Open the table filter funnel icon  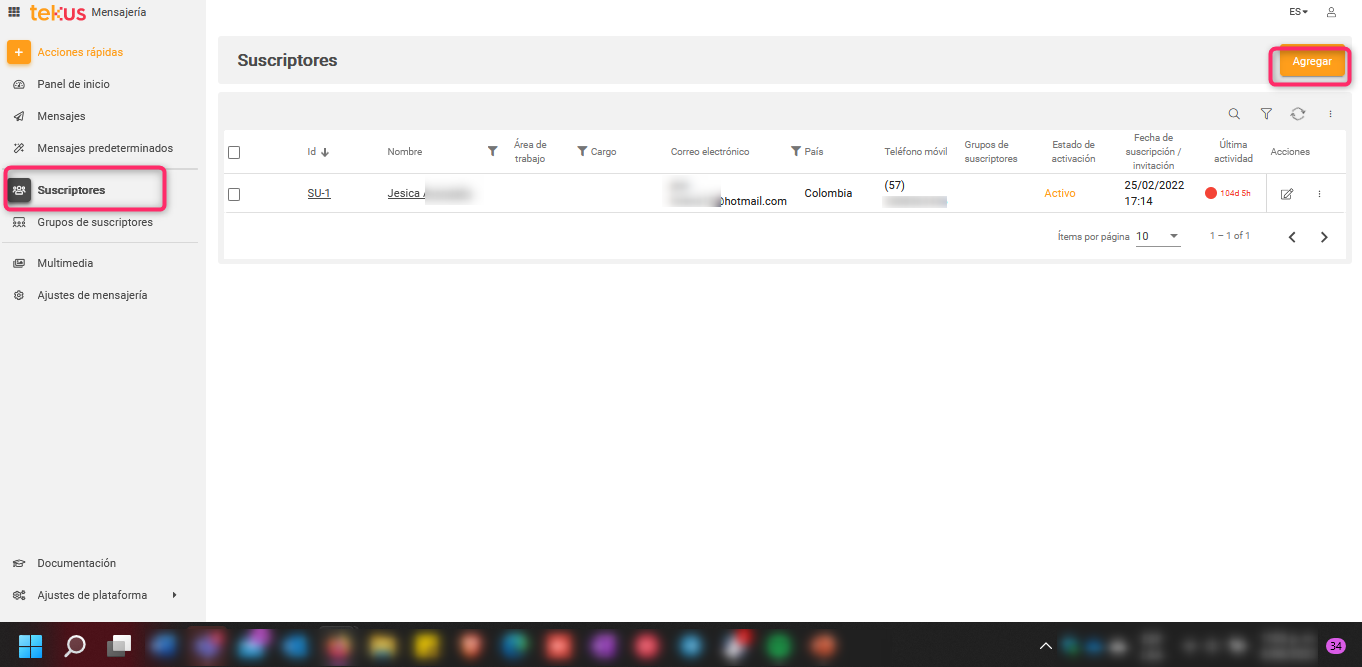coord(1266,114)
